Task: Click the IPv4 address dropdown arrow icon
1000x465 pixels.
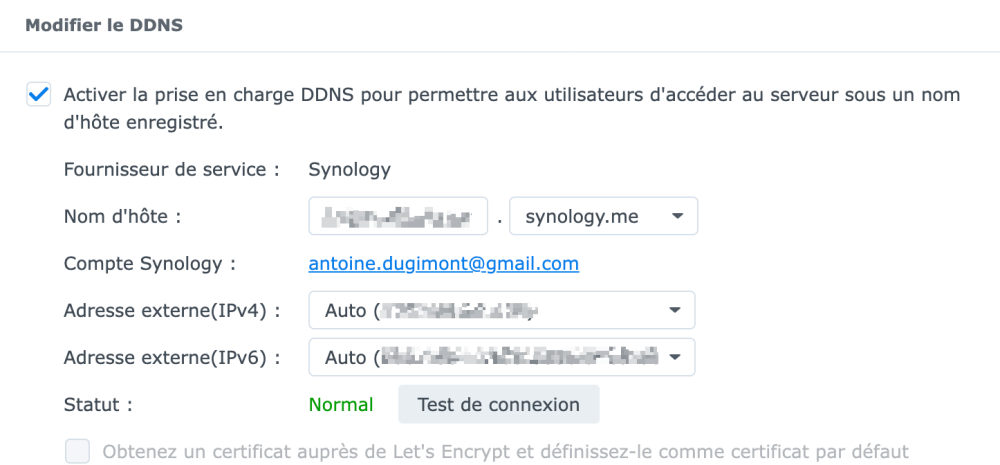Action: point(675,310)
